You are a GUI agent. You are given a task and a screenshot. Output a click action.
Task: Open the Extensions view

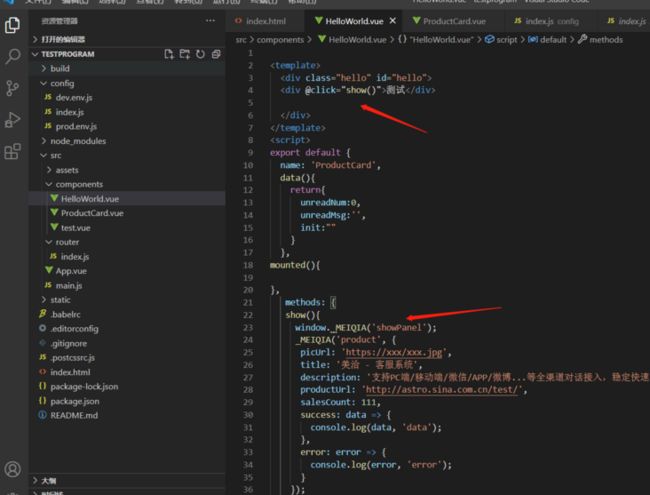12,151
